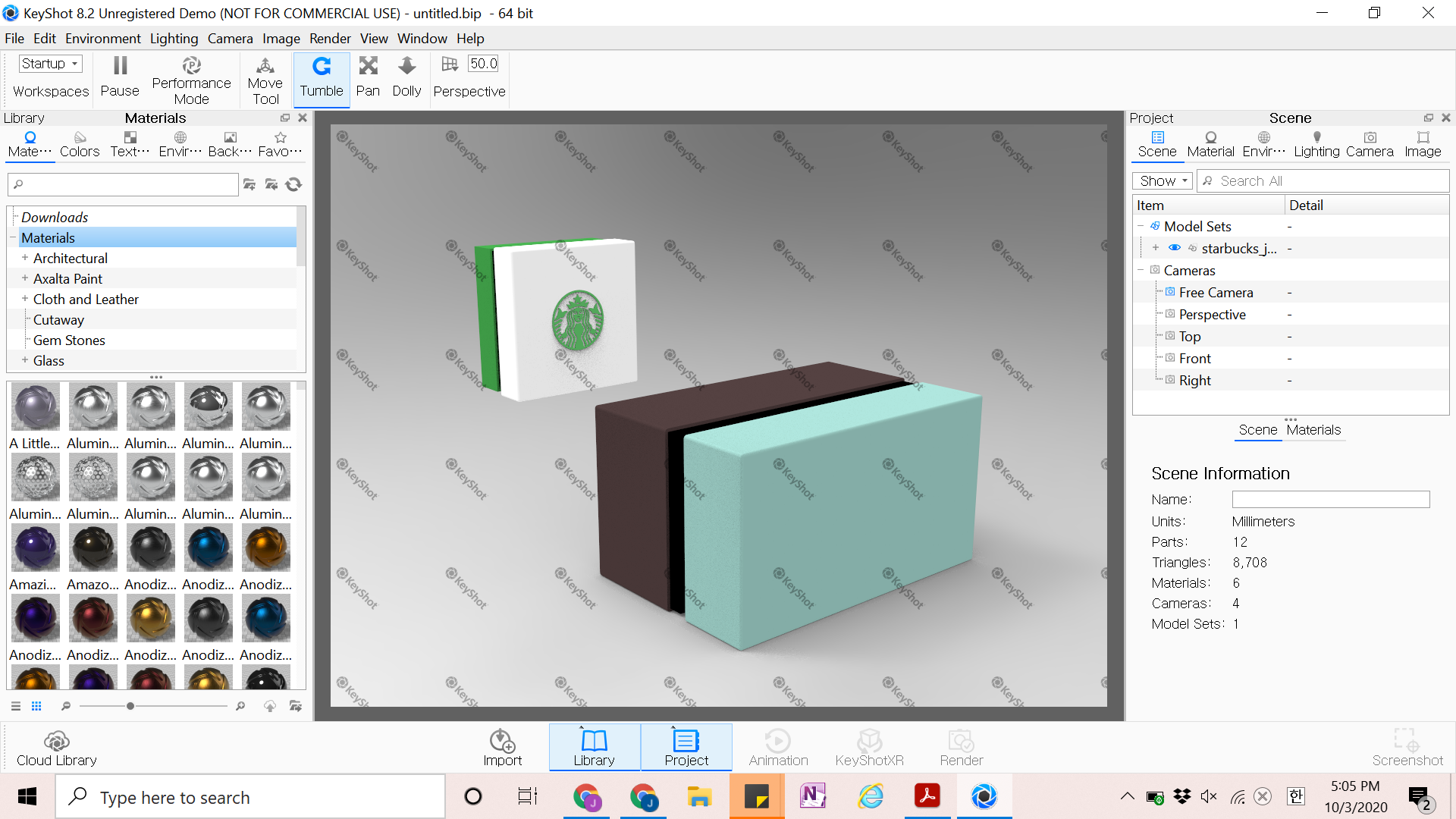
Task: Select the Dolly camera tool
Action: click(406, 78)
